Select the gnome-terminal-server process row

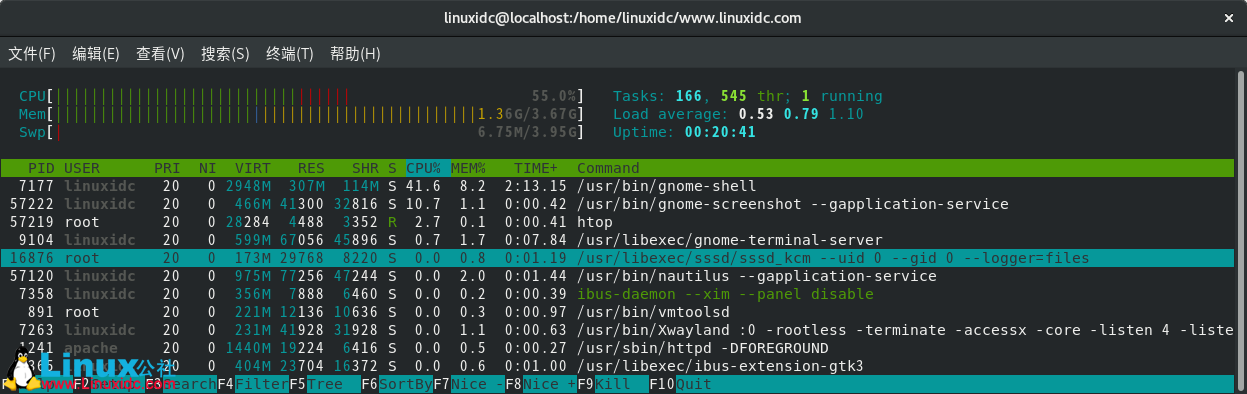(618, 240)
